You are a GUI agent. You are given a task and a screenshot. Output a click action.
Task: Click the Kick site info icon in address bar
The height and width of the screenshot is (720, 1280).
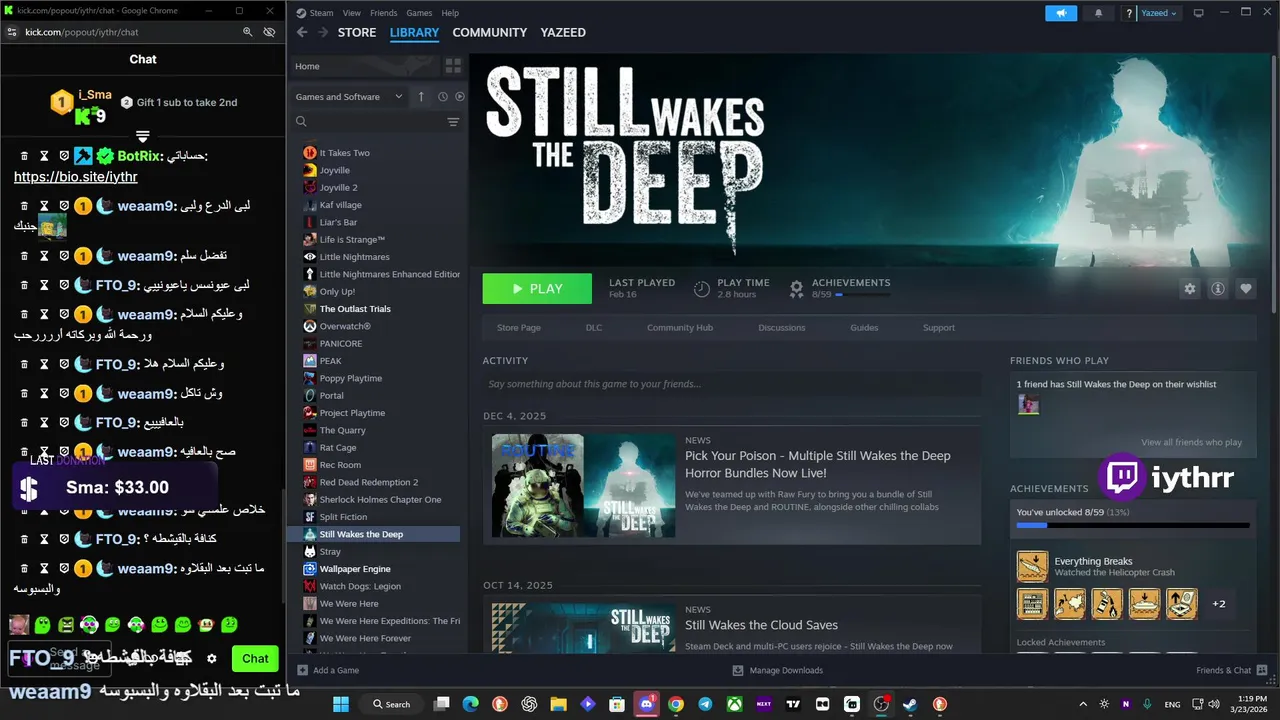click(x=11, y=32)
